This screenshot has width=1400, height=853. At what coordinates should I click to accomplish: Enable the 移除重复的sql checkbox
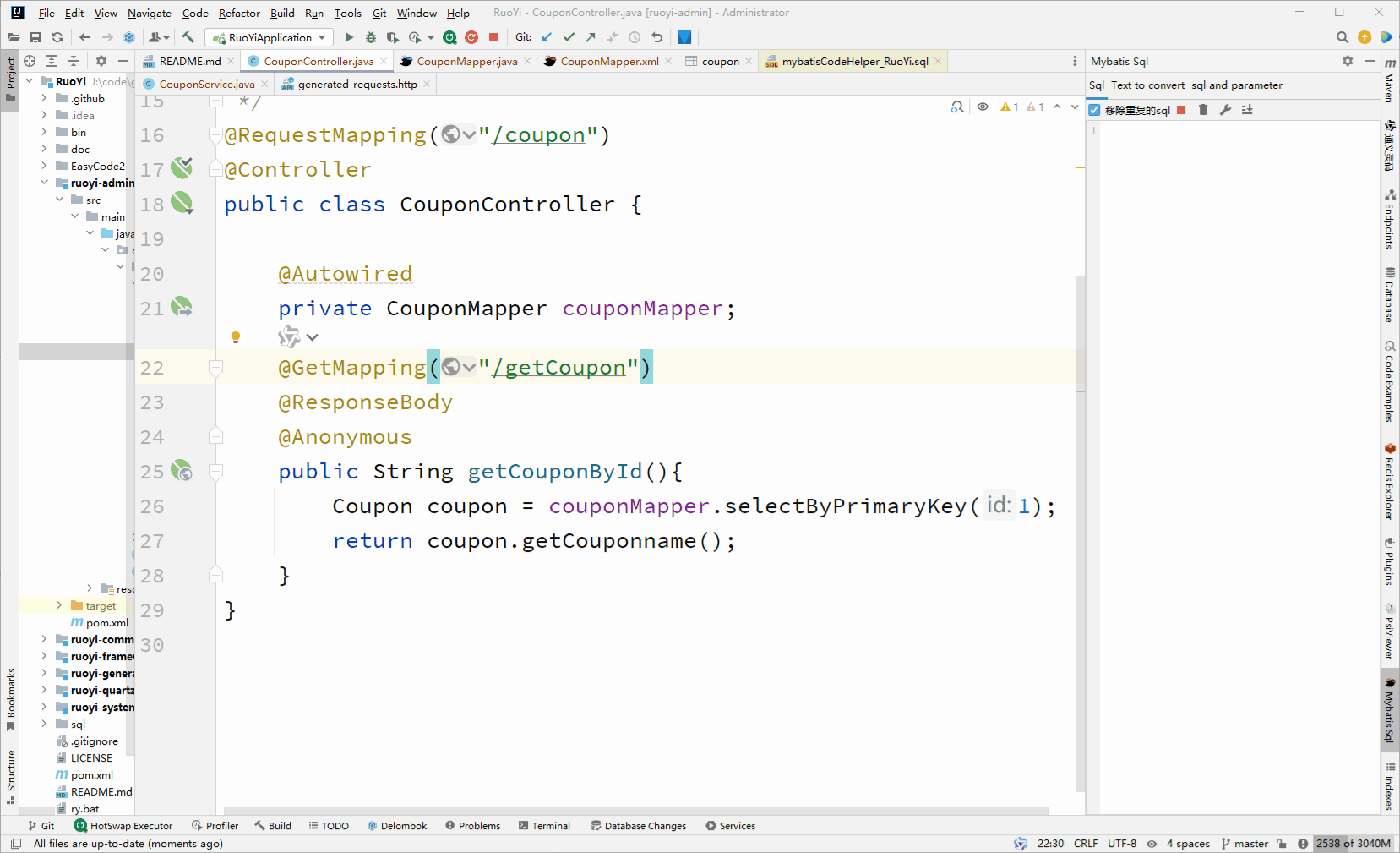[1094, 110]
